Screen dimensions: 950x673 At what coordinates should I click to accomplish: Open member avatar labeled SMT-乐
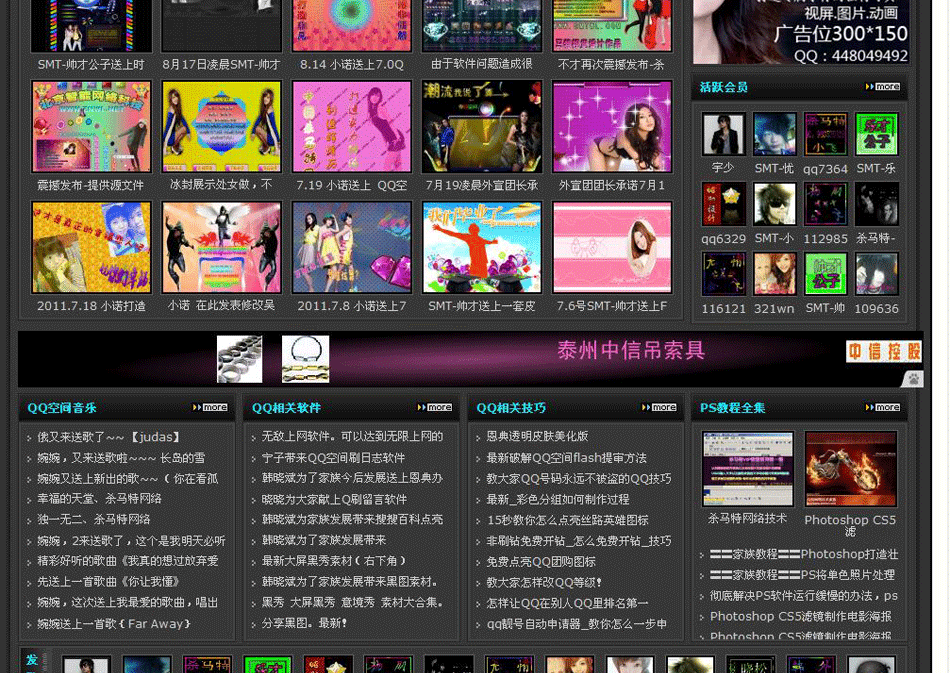pyautogui.click(x=876, y=134)
